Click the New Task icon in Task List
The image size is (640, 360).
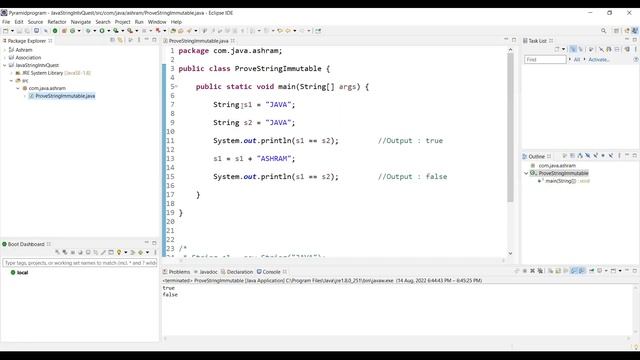(557, 49)
